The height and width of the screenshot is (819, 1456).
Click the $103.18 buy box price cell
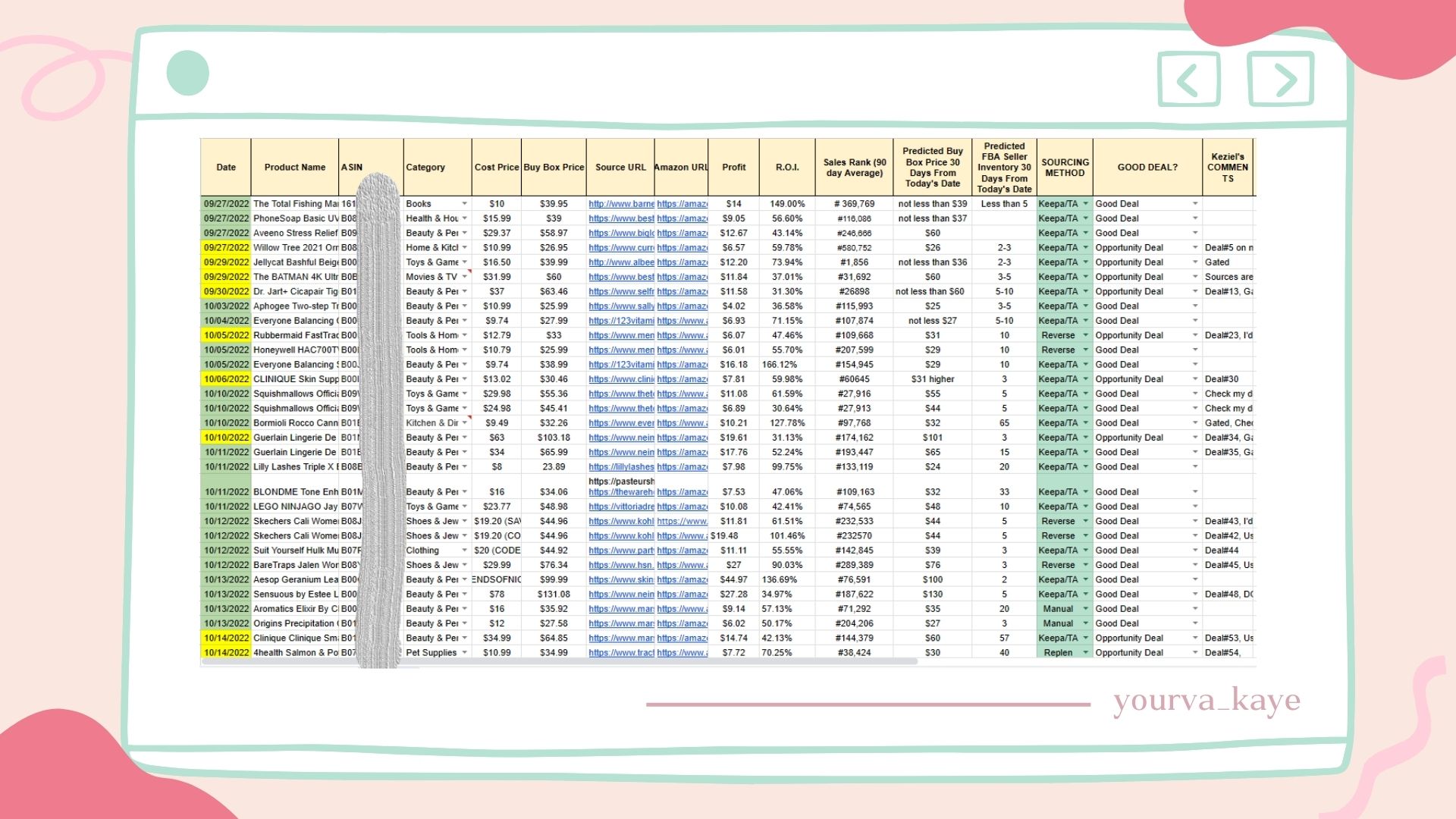(x=554, y=438)
